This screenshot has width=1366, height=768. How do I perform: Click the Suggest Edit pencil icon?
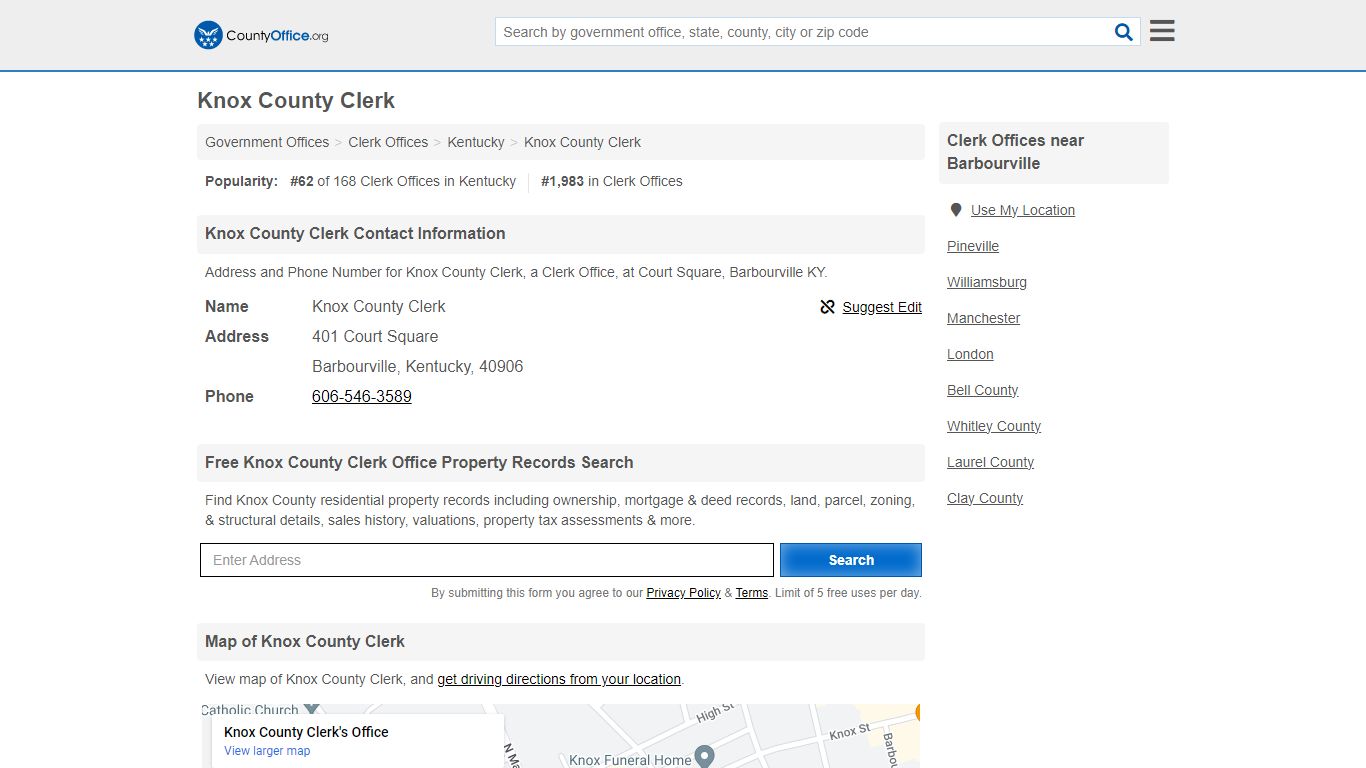[827, 307]
